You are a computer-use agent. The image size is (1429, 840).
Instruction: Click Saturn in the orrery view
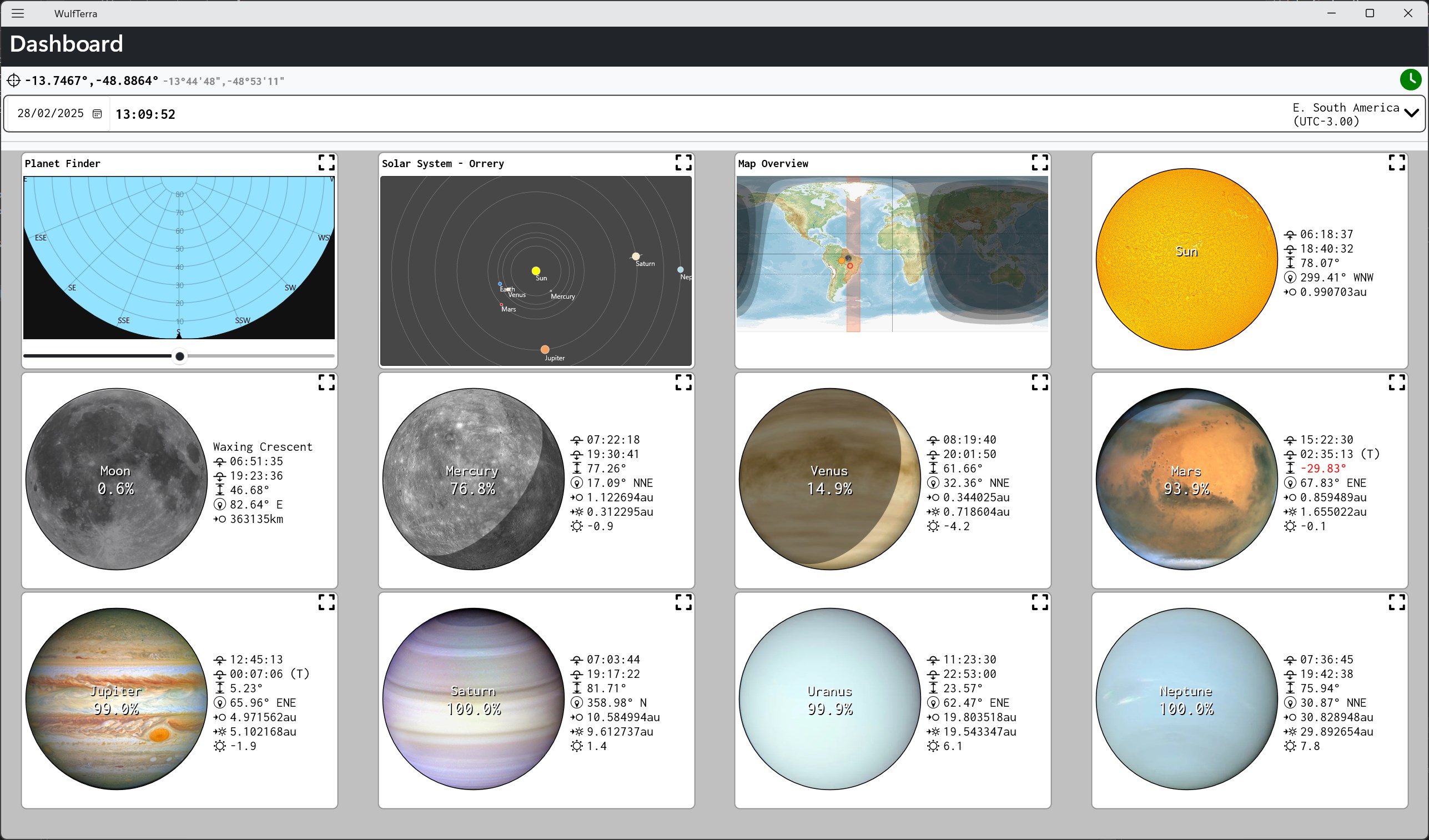pos(636,256)
